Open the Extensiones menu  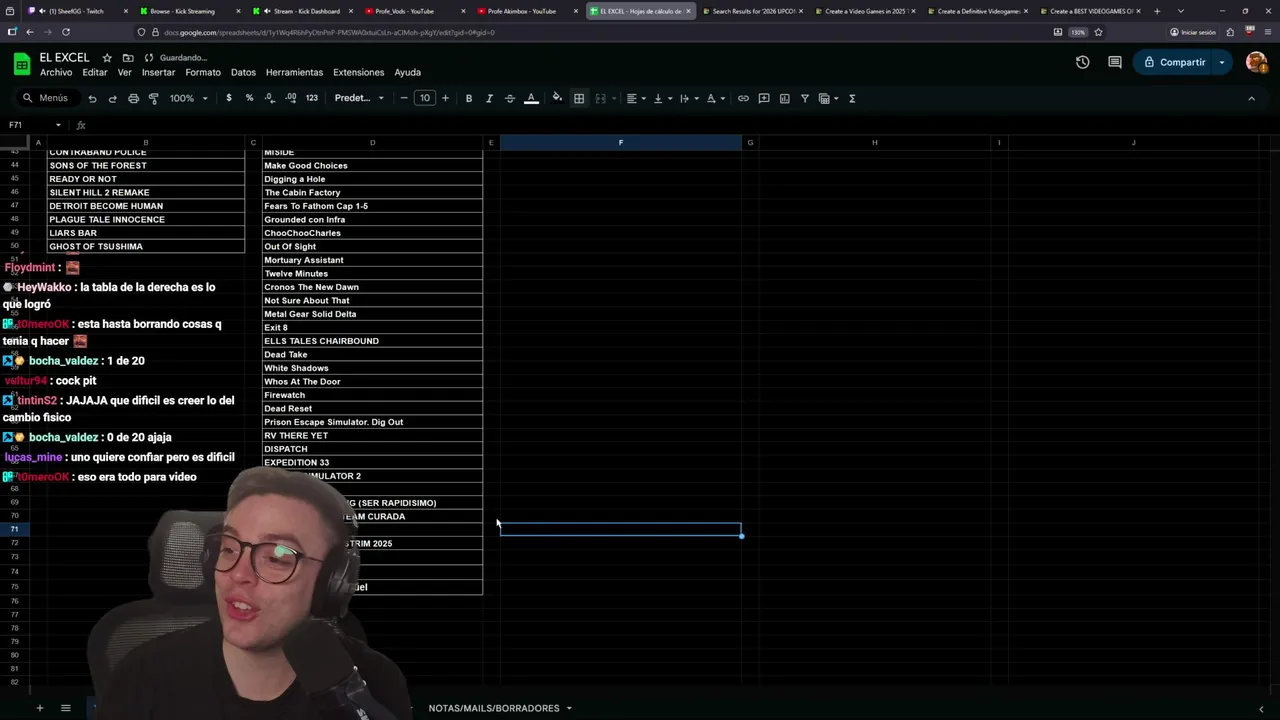pyautogui.click(x=358, y=72)
